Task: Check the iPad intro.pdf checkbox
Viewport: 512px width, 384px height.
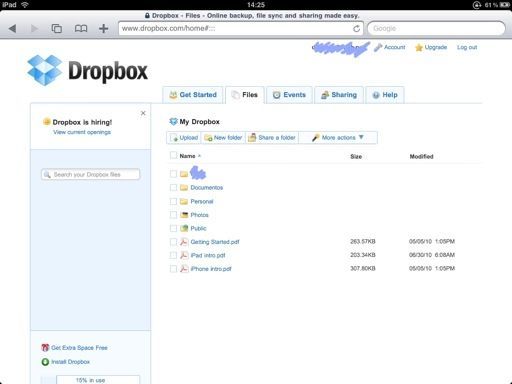Action: coord(173,255)
